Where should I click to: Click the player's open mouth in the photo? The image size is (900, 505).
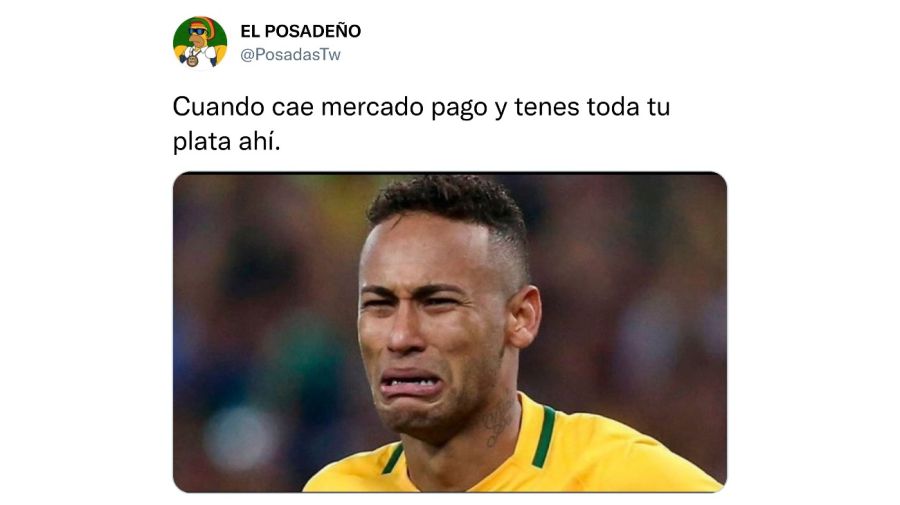410,383
